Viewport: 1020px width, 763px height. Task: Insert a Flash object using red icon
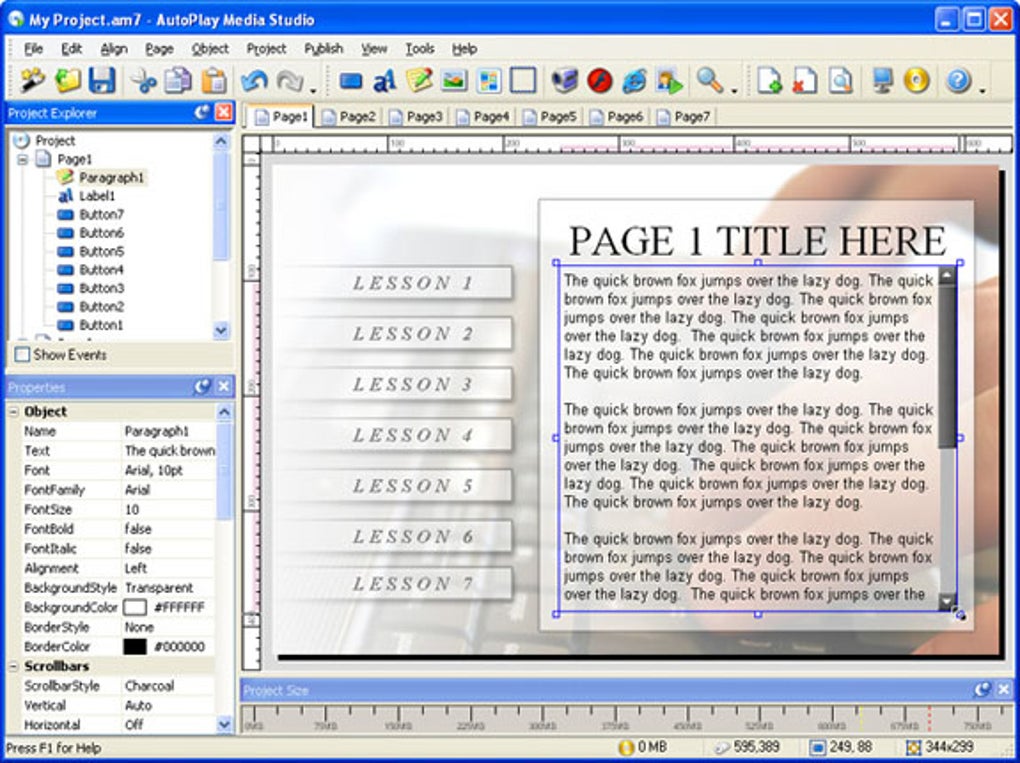pyautogui.click(x=599, y=81)
